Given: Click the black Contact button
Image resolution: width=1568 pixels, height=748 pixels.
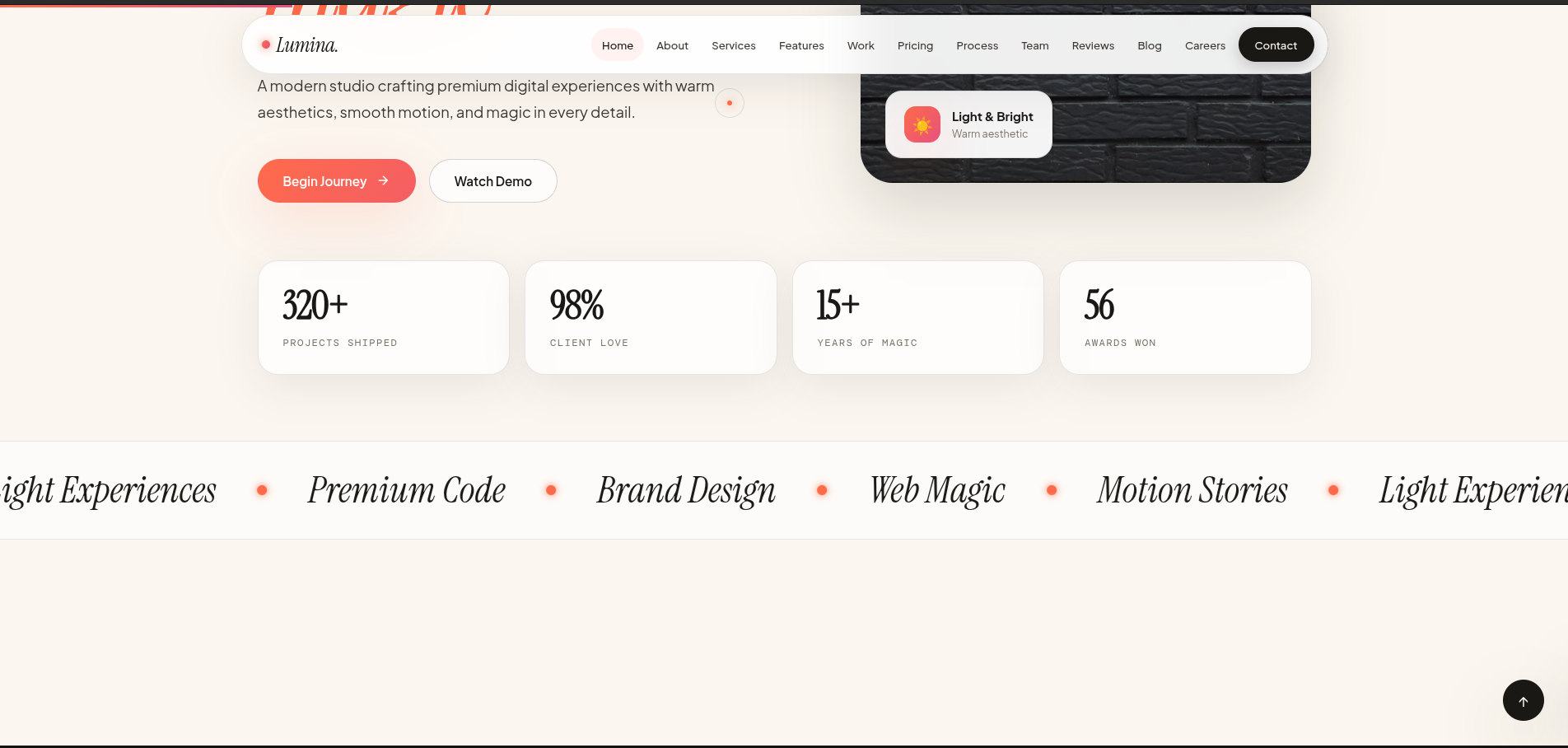Looking at the screenshot, I should click(x=1276, y=45).
